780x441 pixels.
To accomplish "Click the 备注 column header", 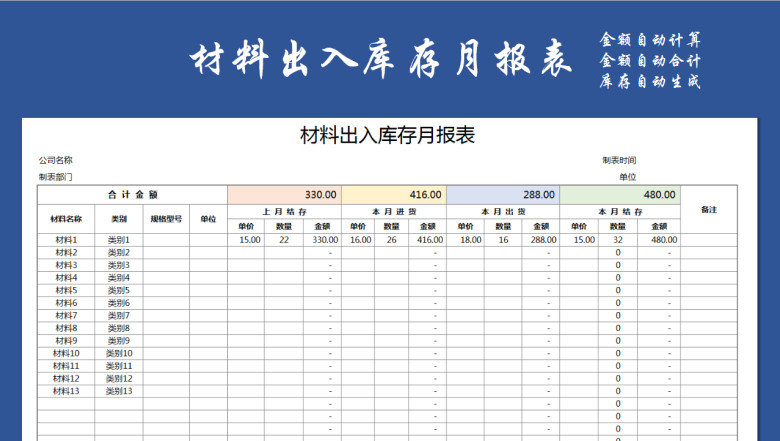I will (x=709, y=210).
